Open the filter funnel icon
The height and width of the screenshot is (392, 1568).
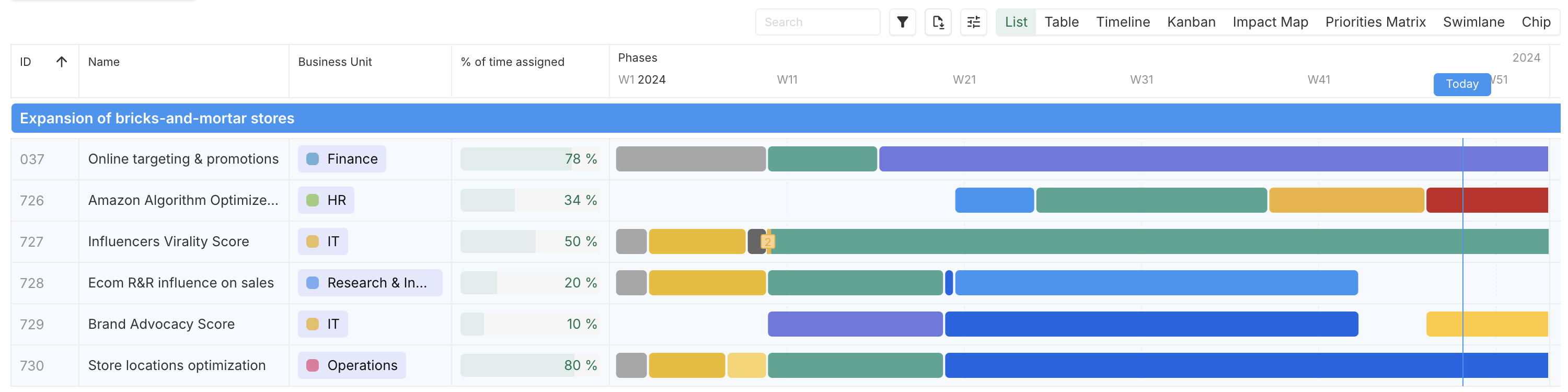pos(902,22)
